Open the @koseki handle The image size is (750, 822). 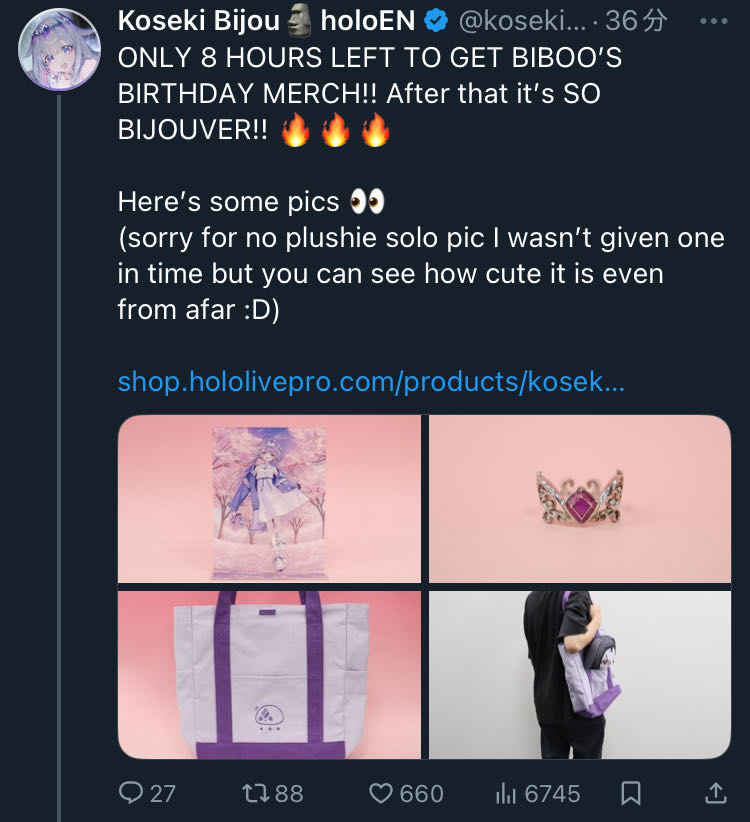523,21
